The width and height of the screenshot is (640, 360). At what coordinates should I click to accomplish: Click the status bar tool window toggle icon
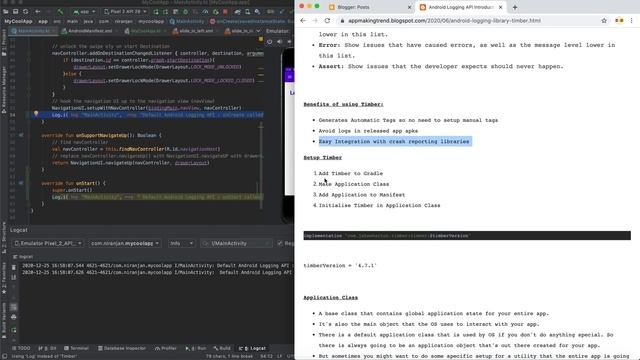click(x=4, y=356)
